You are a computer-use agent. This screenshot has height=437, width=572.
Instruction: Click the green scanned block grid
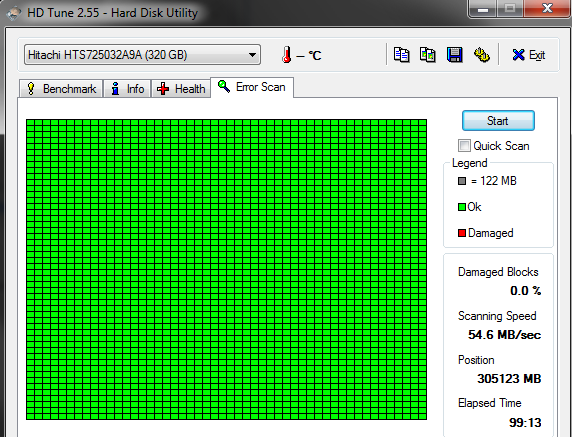click(227, 269)
